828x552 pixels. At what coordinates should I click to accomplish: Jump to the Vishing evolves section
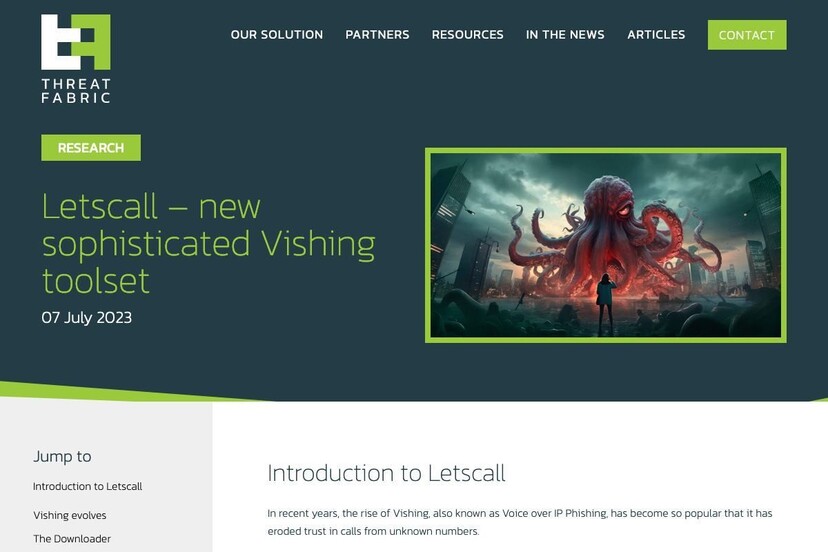coord(70,515)
